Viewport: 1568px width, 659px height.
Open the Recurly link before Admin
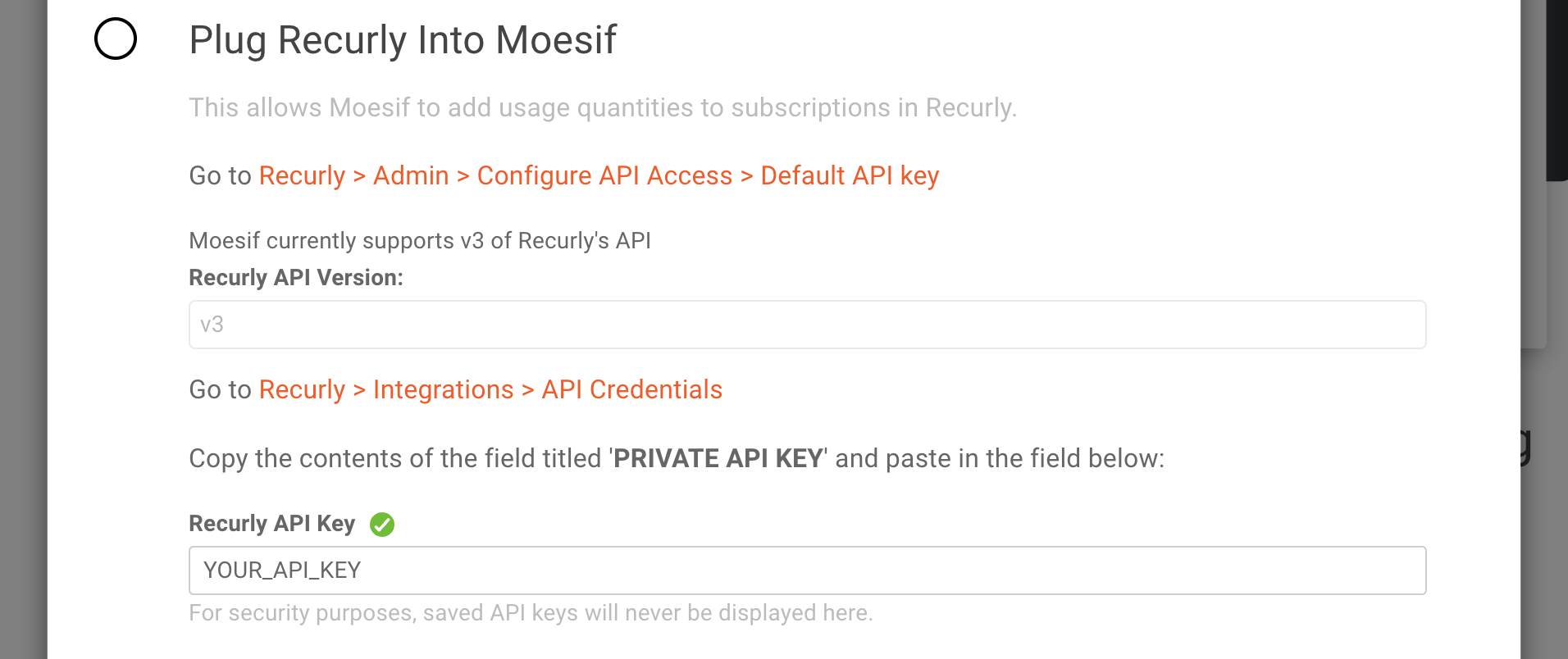click(302, 175)
